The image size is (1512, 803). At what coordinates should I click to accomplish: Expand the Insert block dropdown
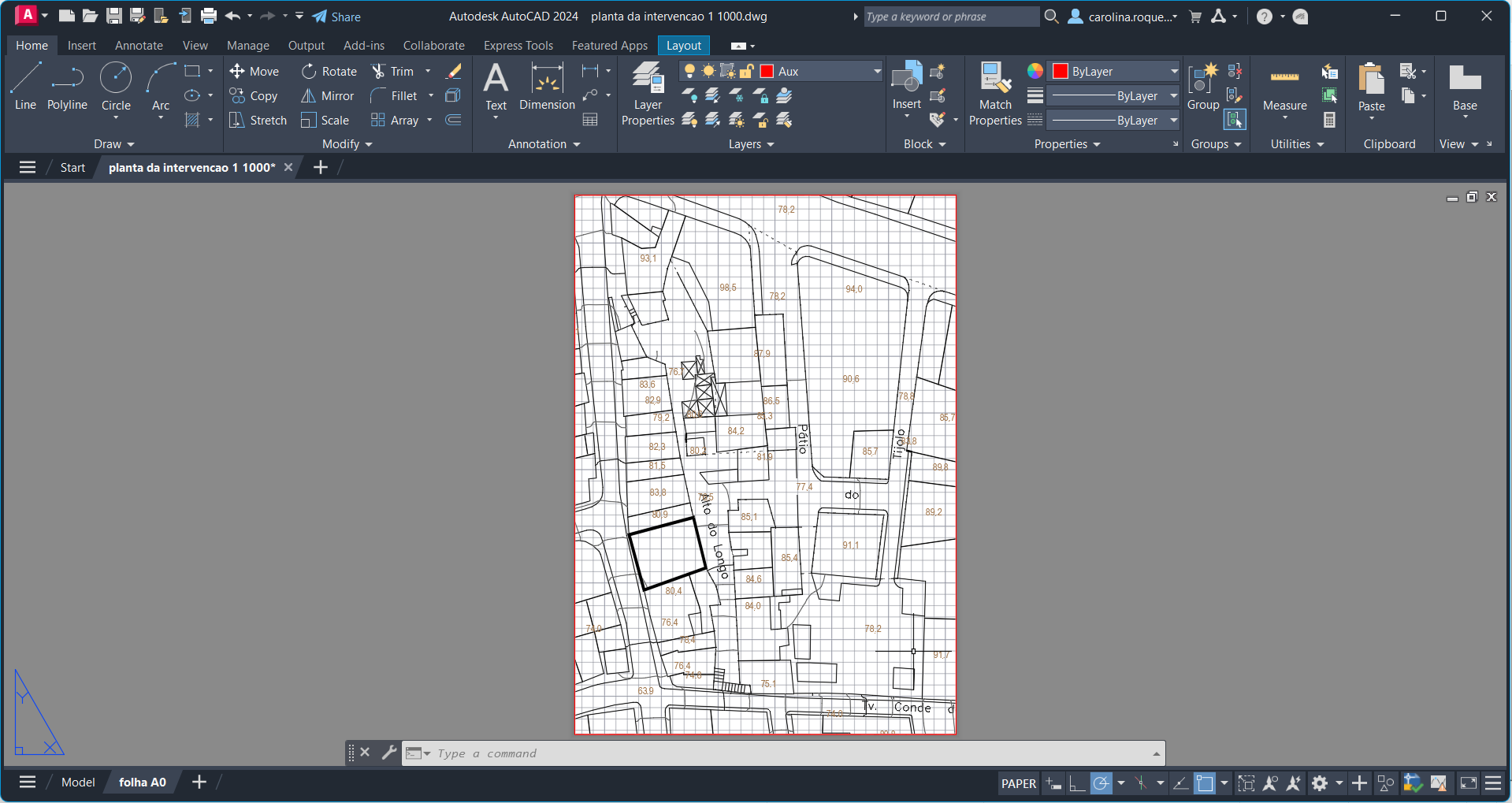pos(907,117)
